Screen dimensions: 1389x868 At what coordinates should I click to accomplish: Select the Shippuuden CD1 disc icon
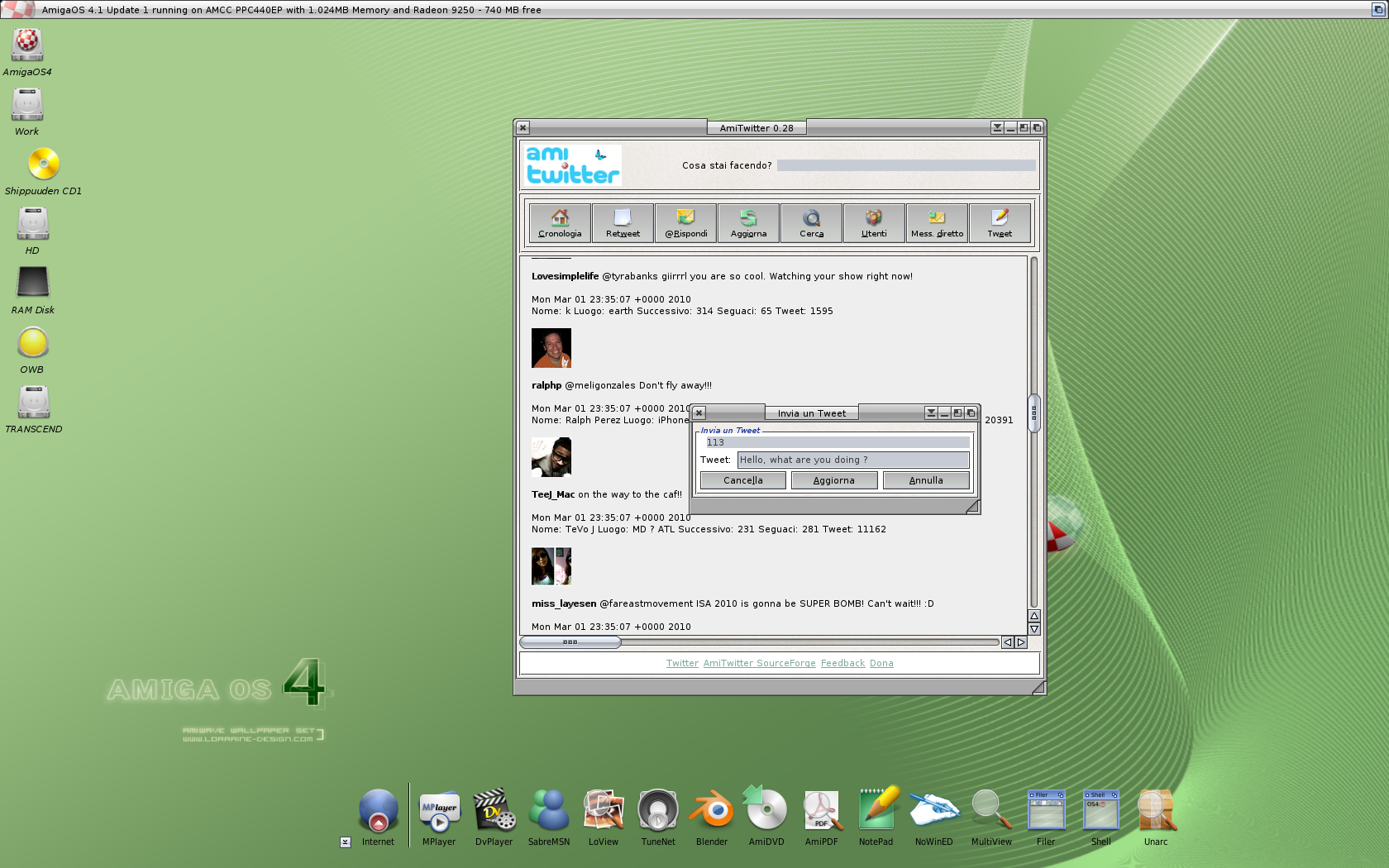tap(43, 164)
